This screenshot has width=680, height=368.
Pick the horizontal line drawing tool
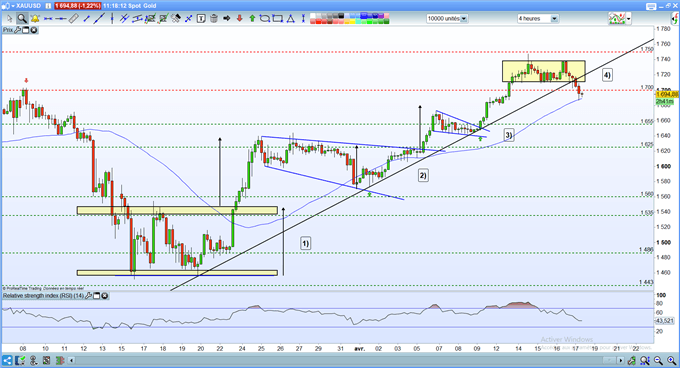pyautogui.click(x=61, y=19)
